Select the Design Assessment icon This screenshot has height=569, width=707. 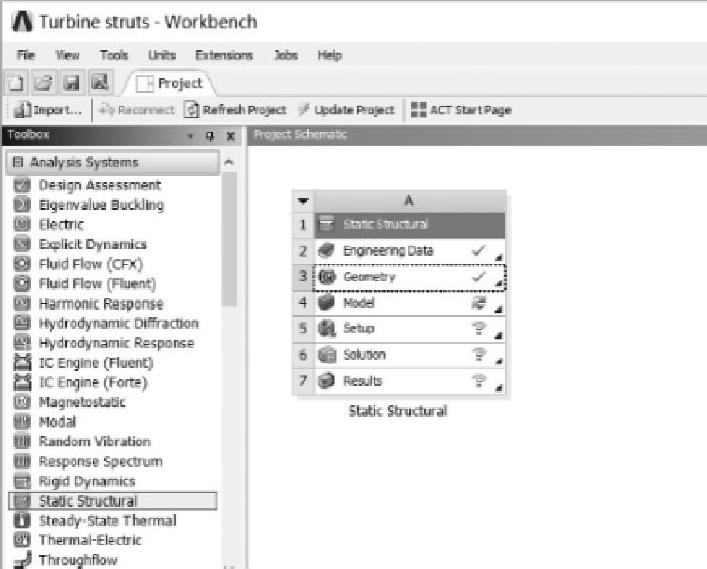click(x=22, y=185)
